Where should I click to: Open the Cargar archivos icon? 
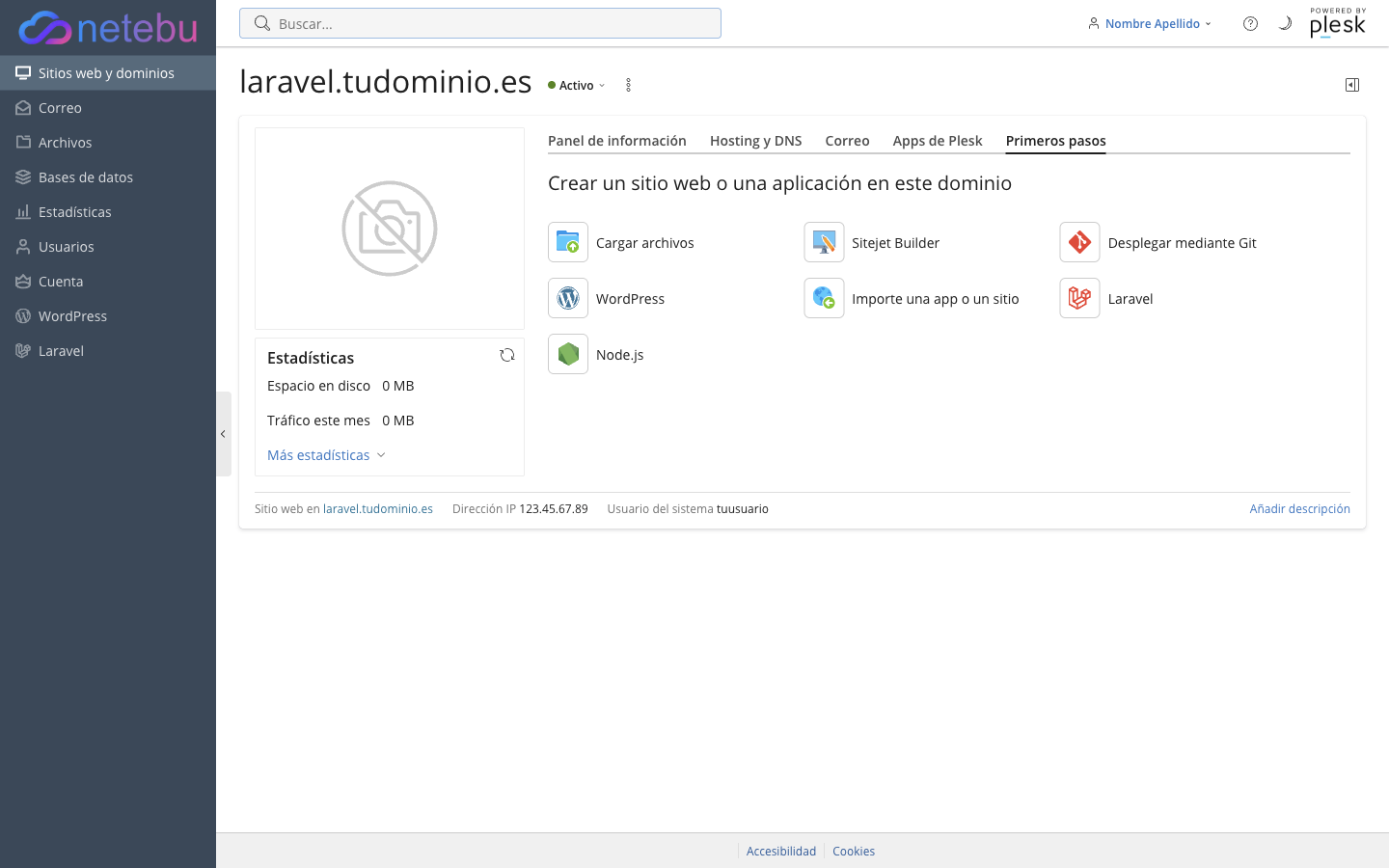click(x=568, y=242)
